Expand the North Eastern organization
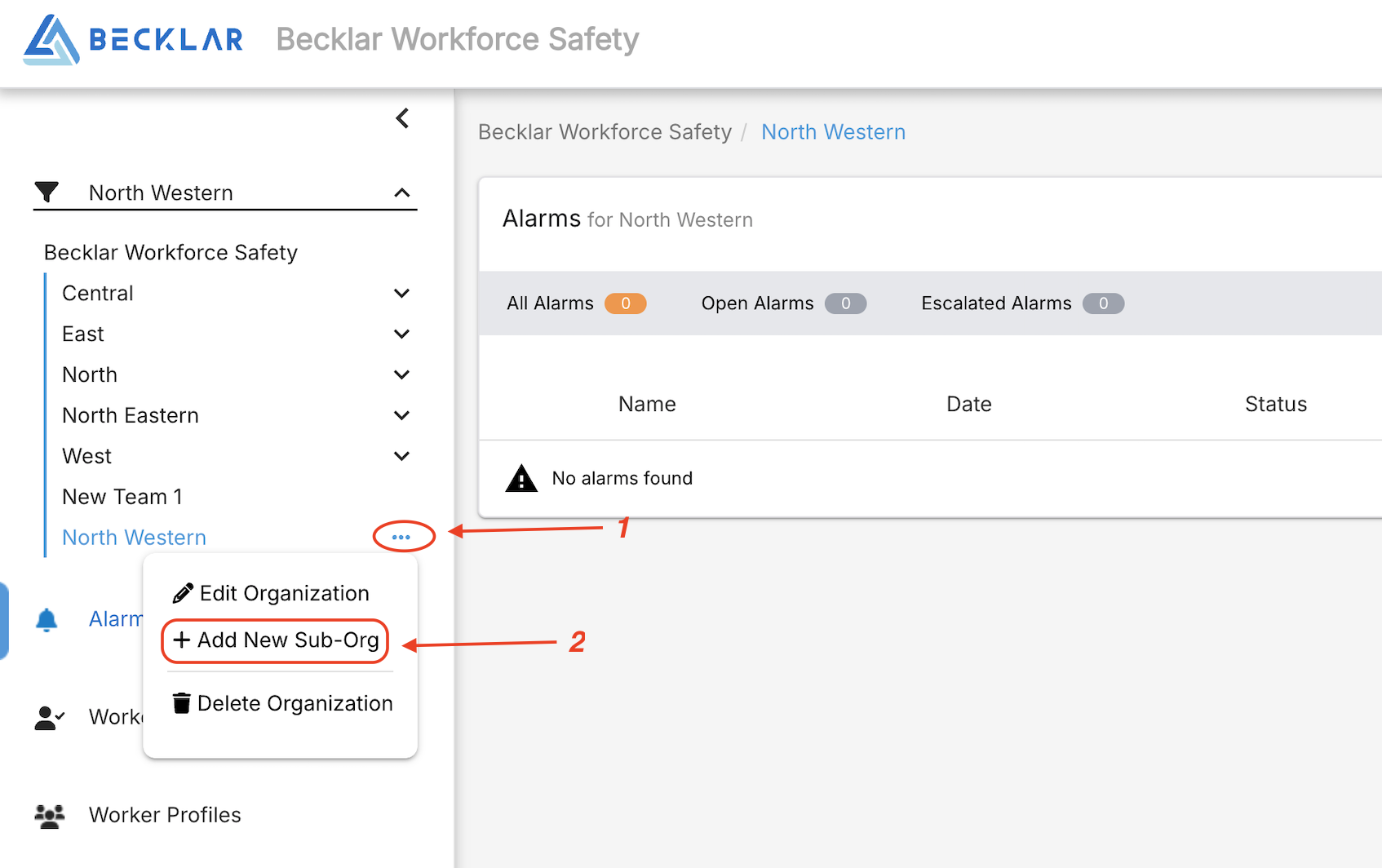The height and width of the screenshot is (868, 1382). pyautogui.click(x=401, y=415)
